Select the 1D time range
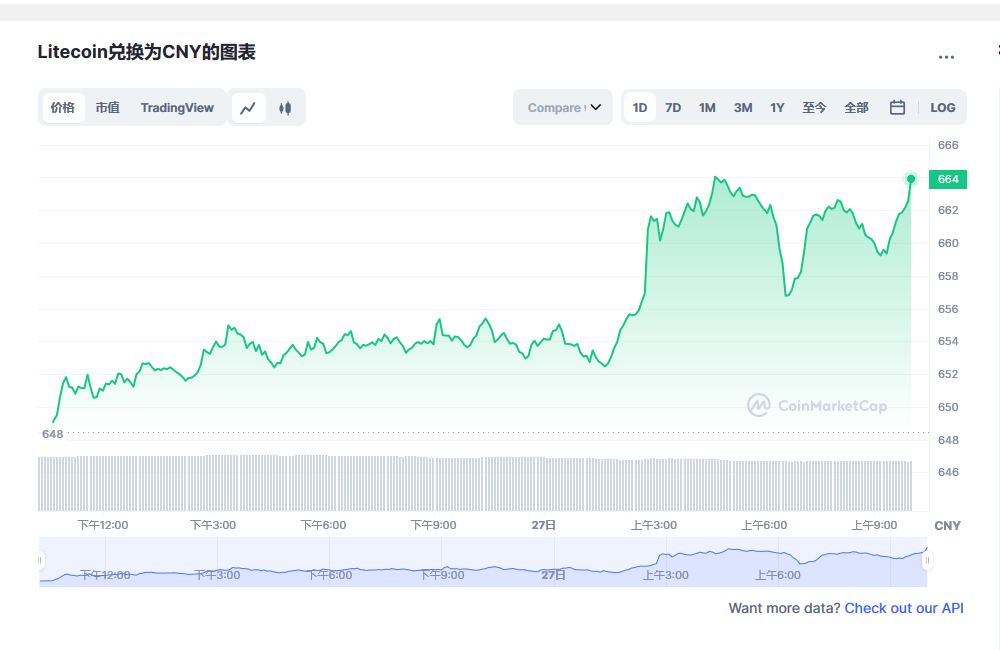 [x=640, y=108]
